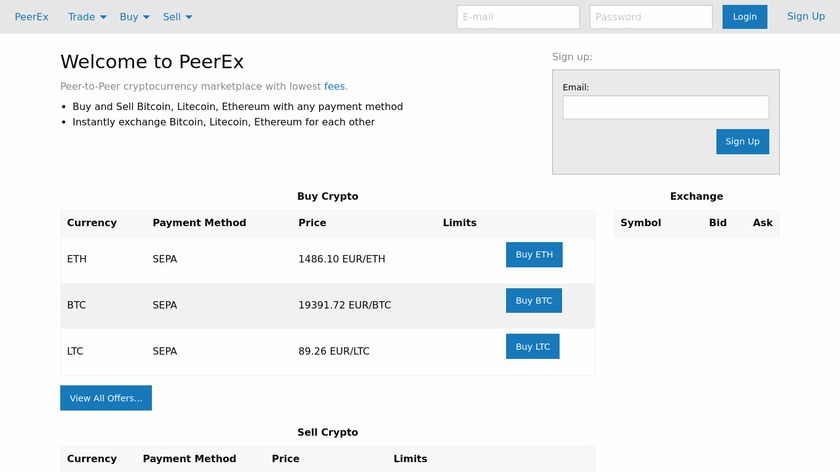Expand the Buy dropdown in navbar
840x472 pixels.
[134, 17]
